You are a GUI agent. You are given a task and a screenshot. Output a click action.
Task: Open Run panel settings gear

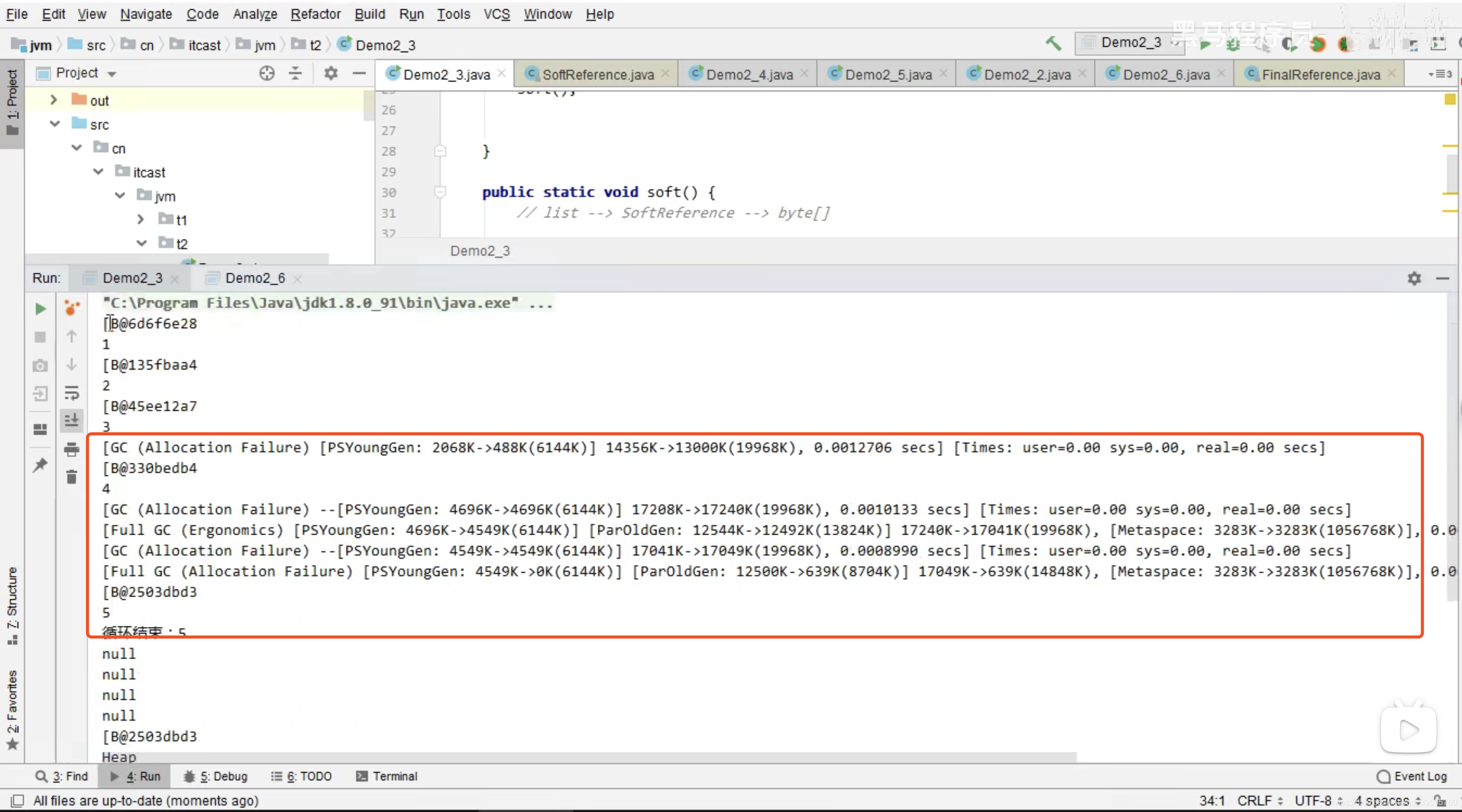pos(1414,278)
